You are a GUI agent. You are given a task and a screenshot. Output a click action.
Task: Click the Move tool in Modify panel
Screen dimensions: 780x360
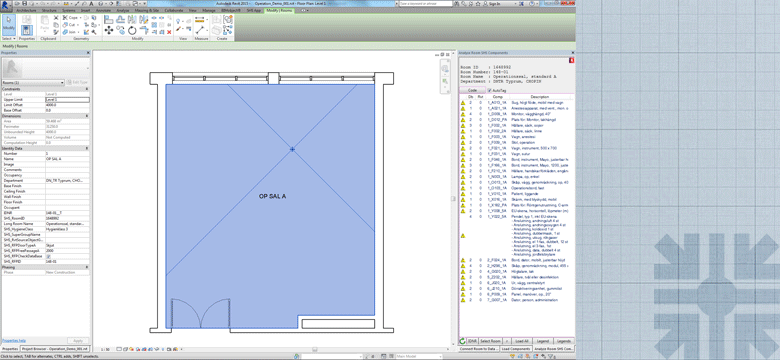109,30
